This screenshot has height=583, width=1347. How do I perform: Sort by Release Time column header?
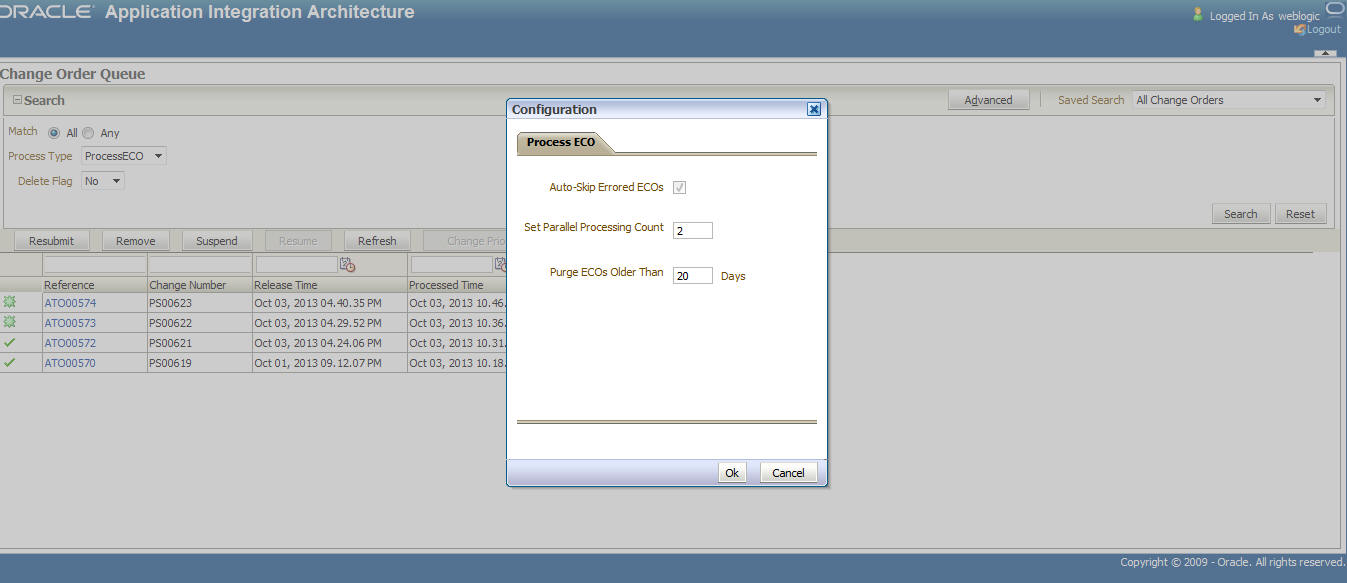(x=285, y=285)
